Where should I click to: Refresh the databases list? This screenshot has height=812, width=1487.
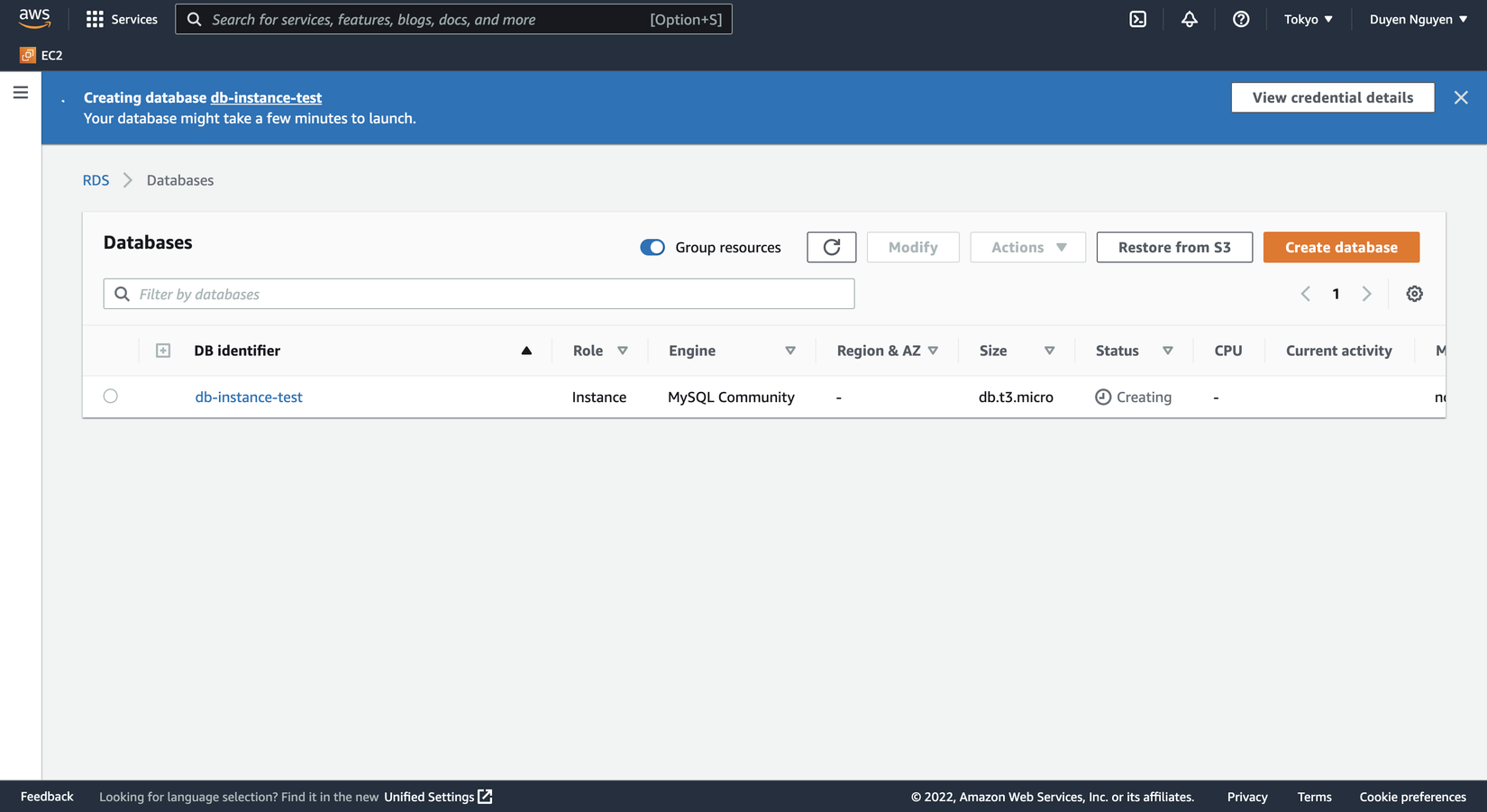tap(832, 247)
